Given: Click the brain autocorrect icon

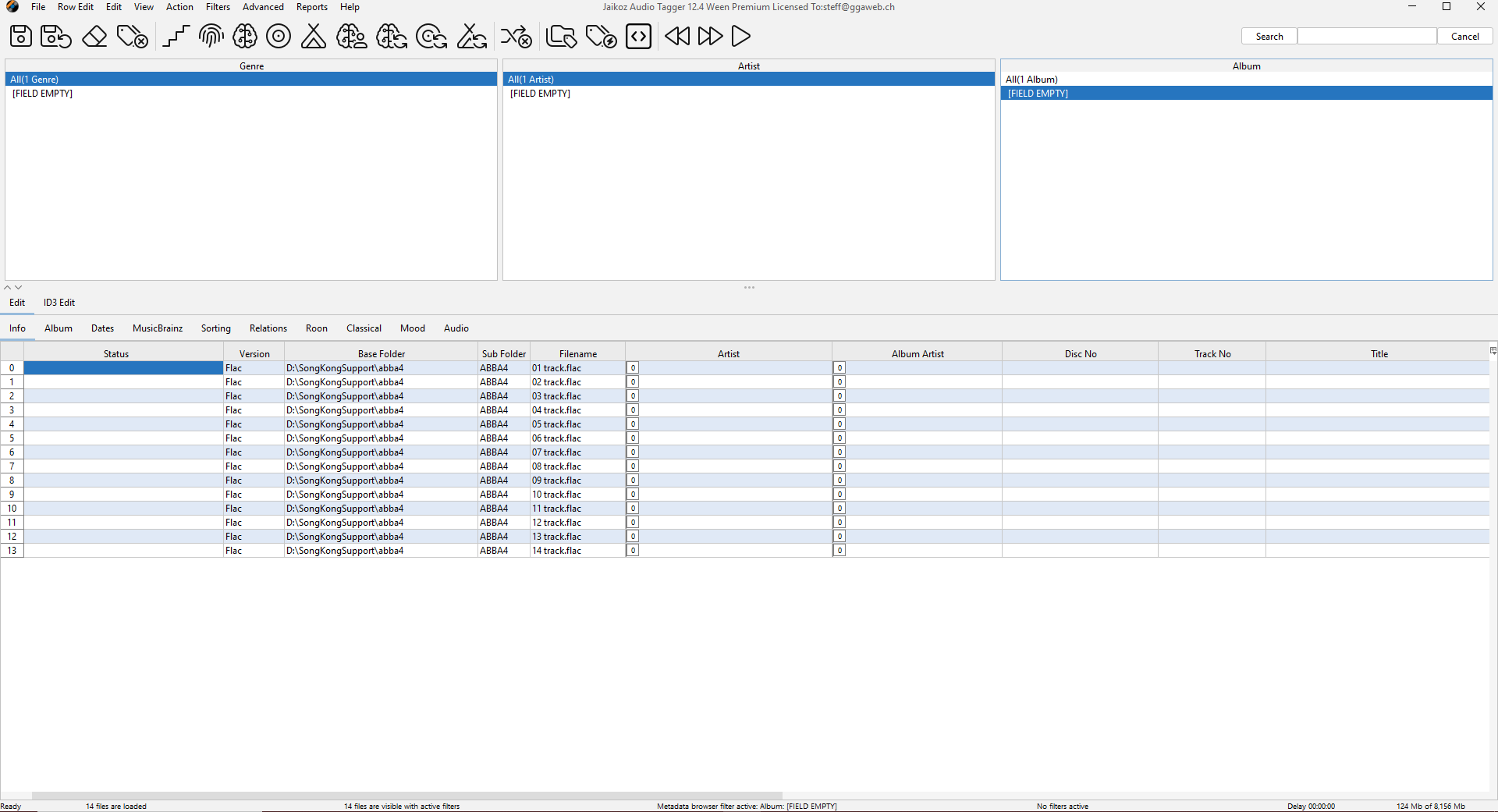Looking at the screenshot, I should coord(245,37).
